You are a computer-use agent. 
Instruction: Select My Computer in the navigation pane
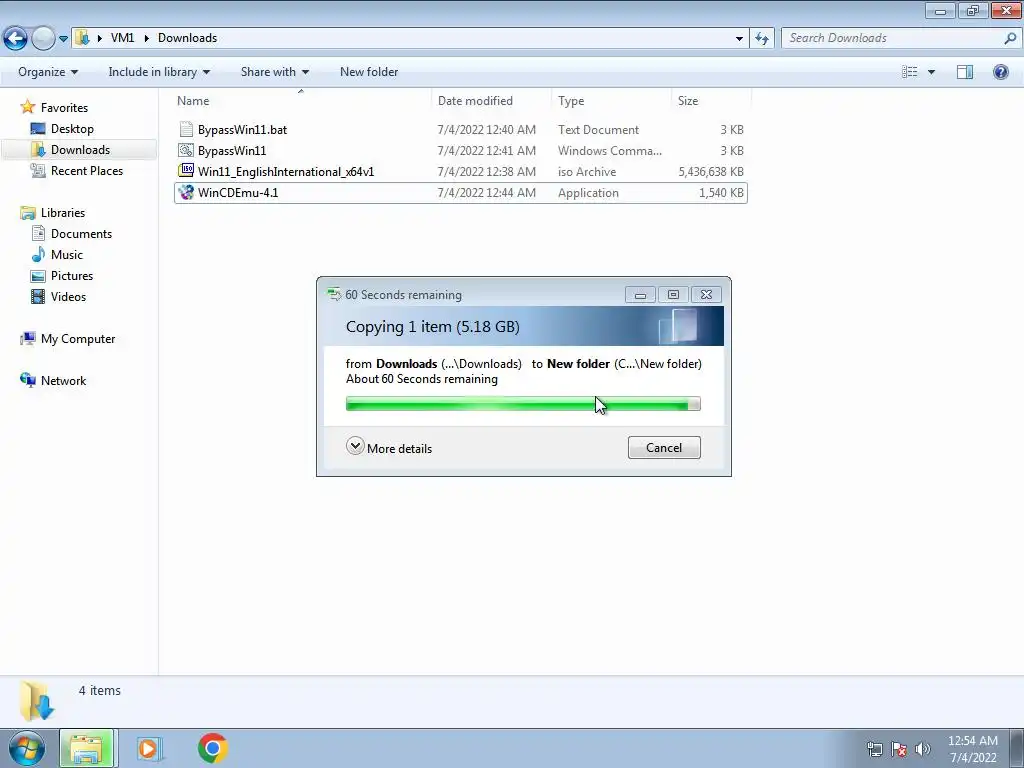click(x=77, y=339)
